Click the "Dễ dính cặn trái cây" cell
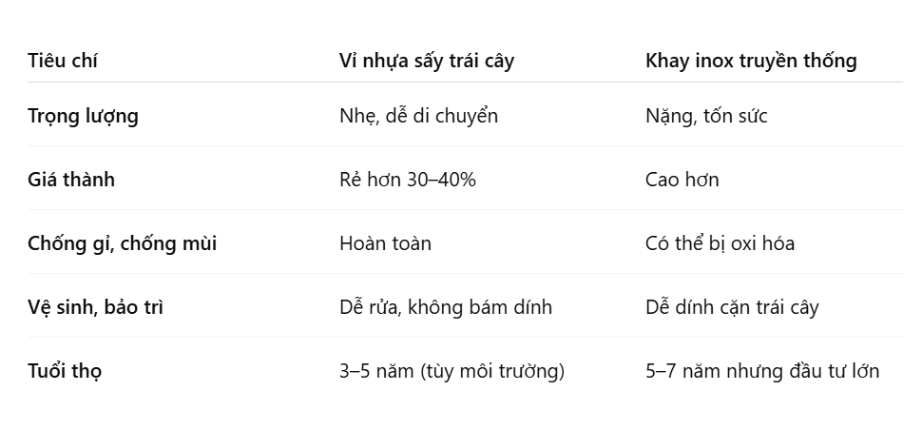The image size is (914, 424). [x=732, y=307]
